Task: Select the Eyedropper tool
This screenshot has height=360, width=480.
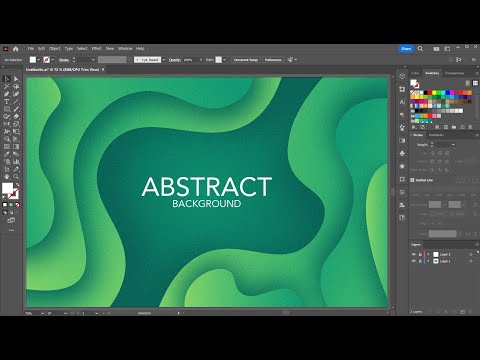Action: click(x=7, y=154)
